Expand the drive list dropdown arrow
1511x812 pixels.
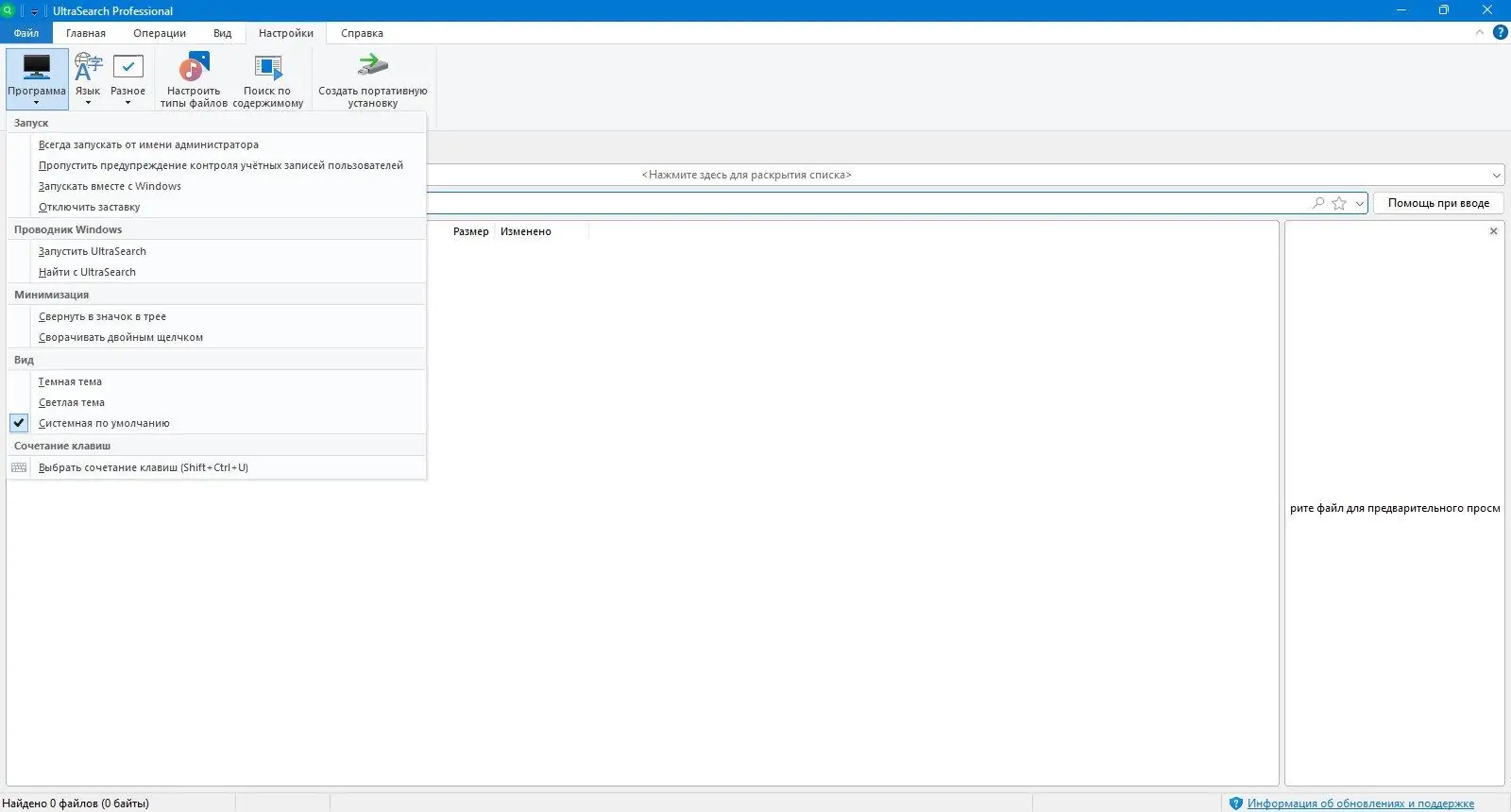tap(1497, 175)
